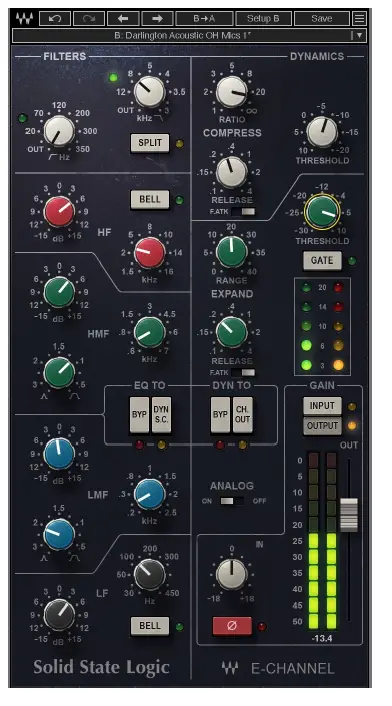This screenshot has height=706, width=392.
Task: Click the input trim IN knob
Action: pos(231,575)
